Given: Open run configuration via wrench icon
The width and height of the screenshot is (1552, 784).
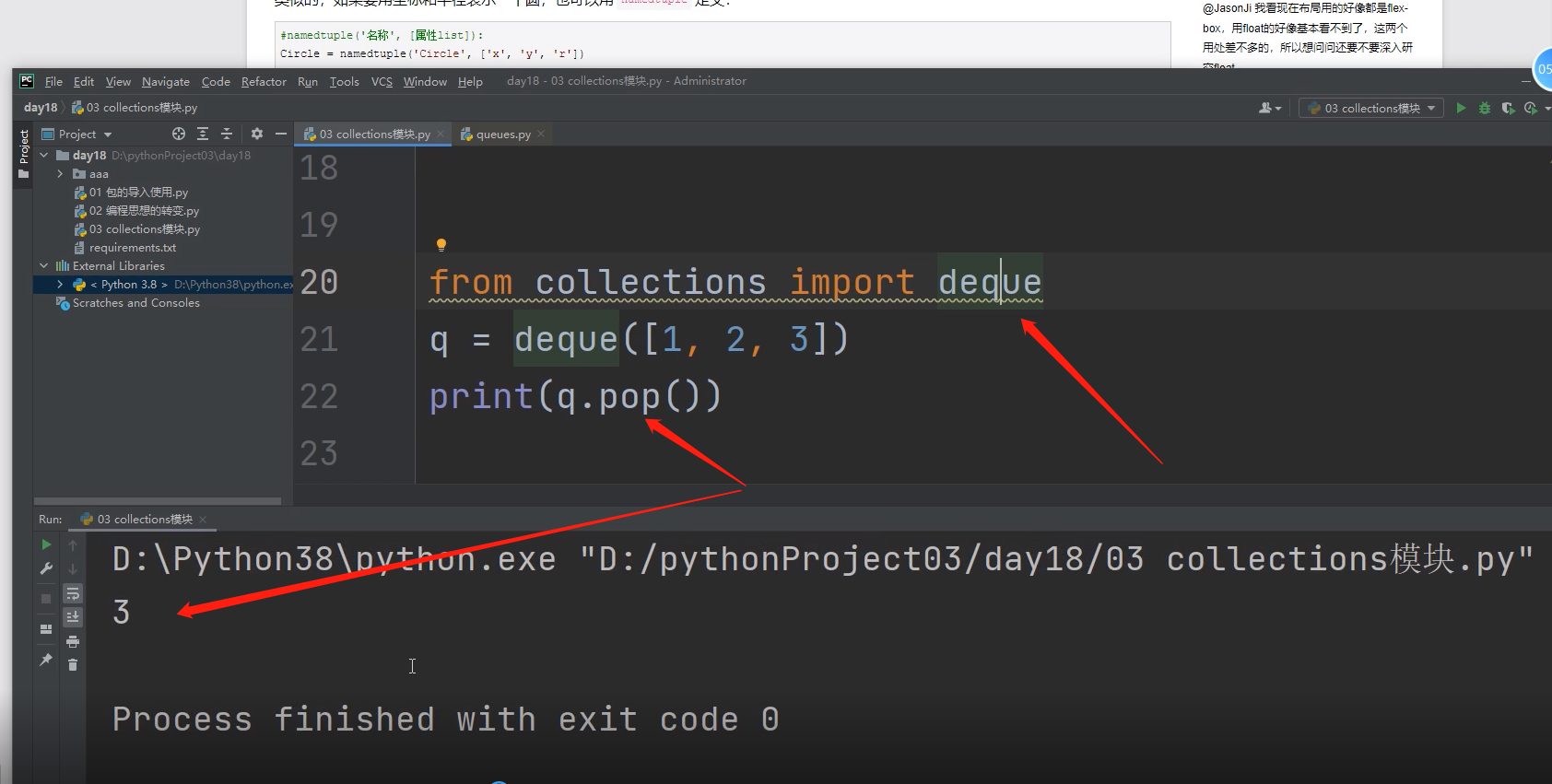Looking at the screenshot, I should pos(46,568).
